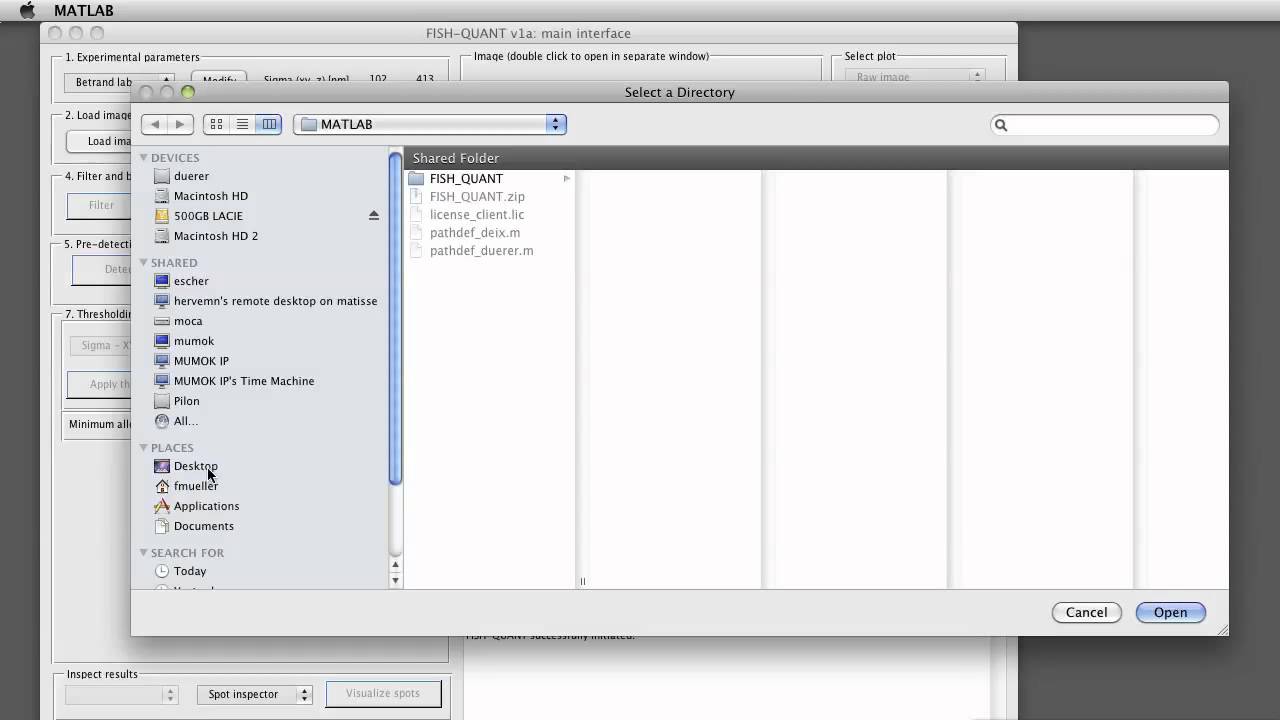Viewport: 1280px width, 720px height.
Task: Go forward in directory dialog
Action: pyautogui.click(x=180, y=124)
